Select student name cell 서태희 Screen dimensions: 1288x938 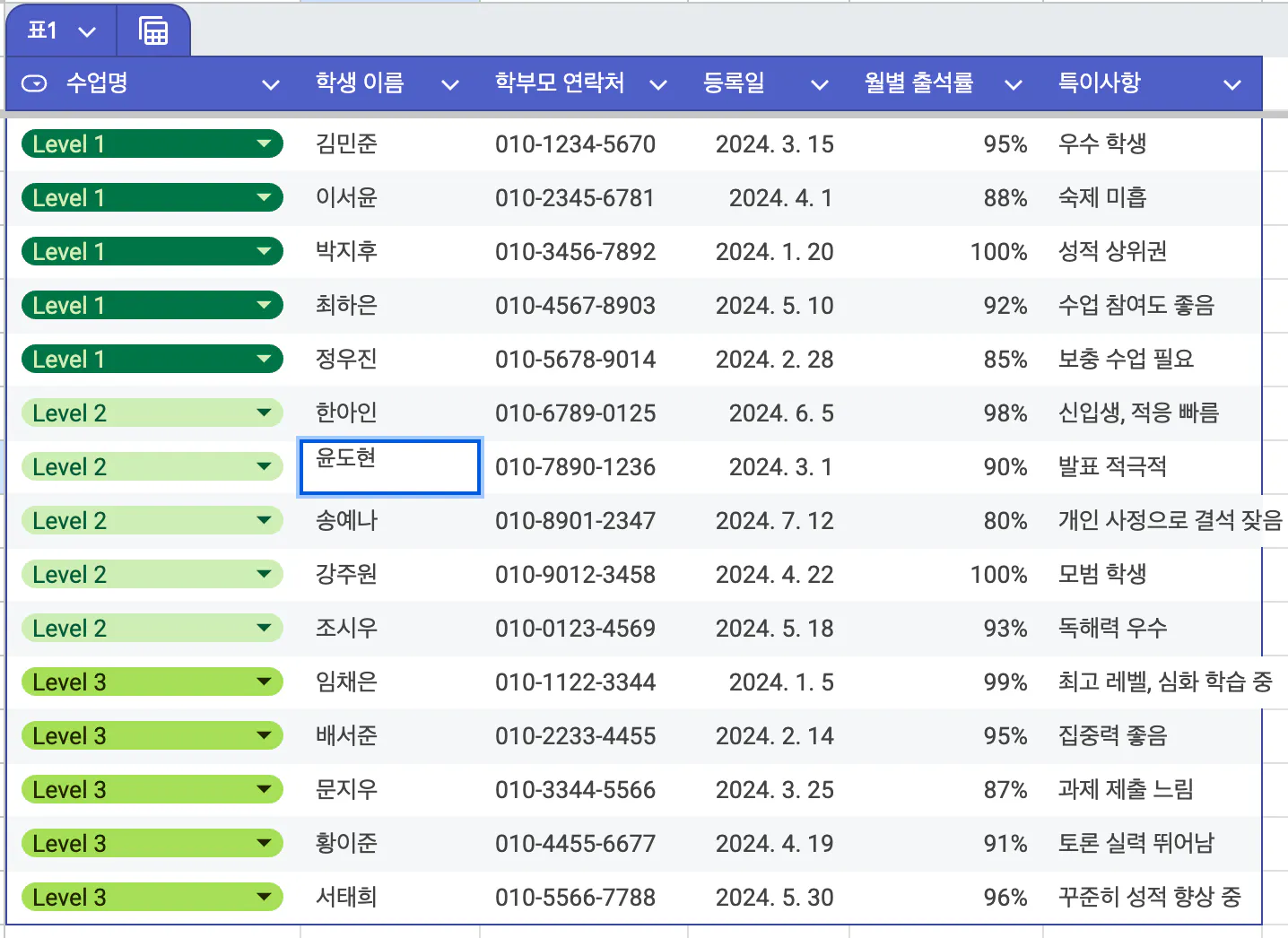point(390,897)
